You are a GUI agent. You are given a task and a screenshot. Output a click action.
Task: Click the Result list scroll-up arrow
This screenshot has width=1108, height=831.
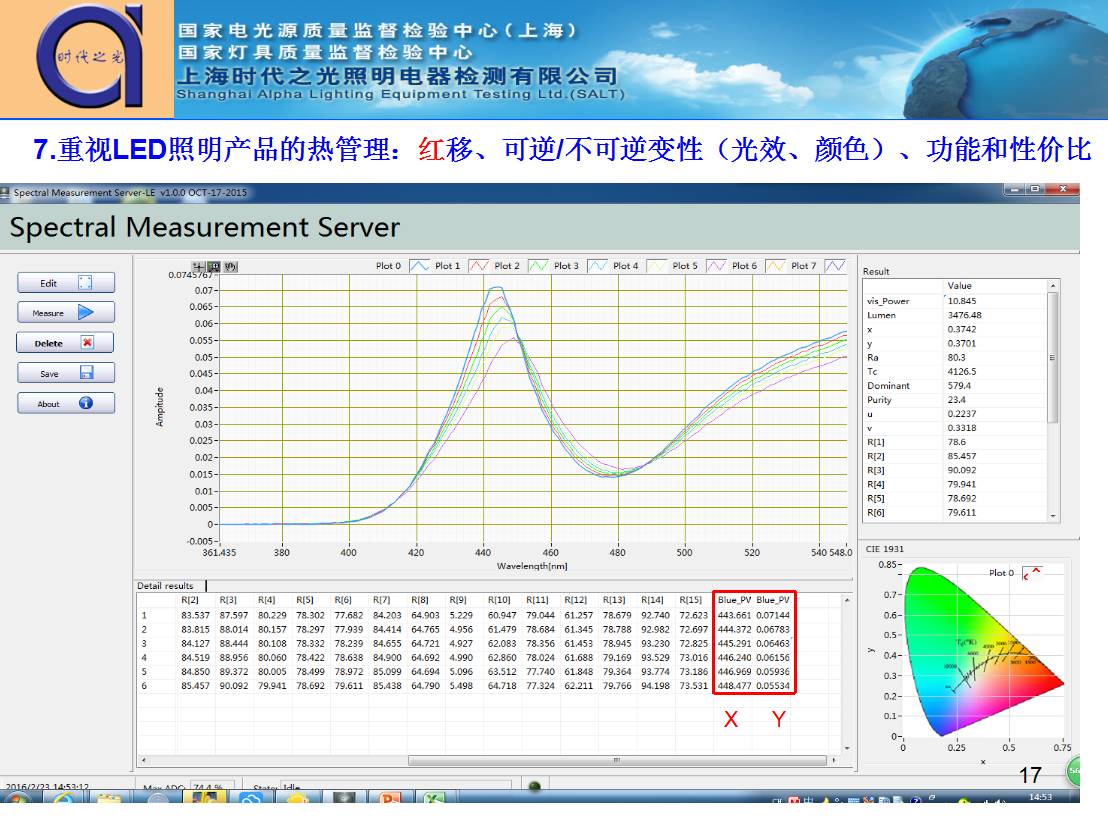tap(1053, 285)
